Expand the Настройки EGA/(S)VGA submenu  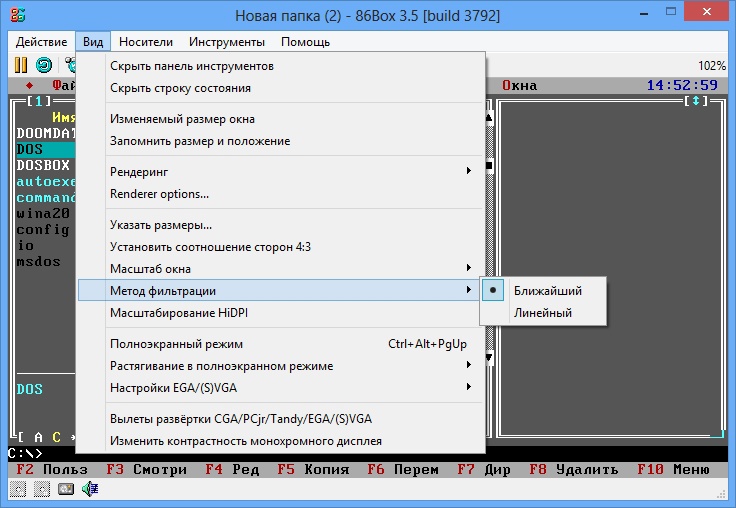(x=281, y=388)
